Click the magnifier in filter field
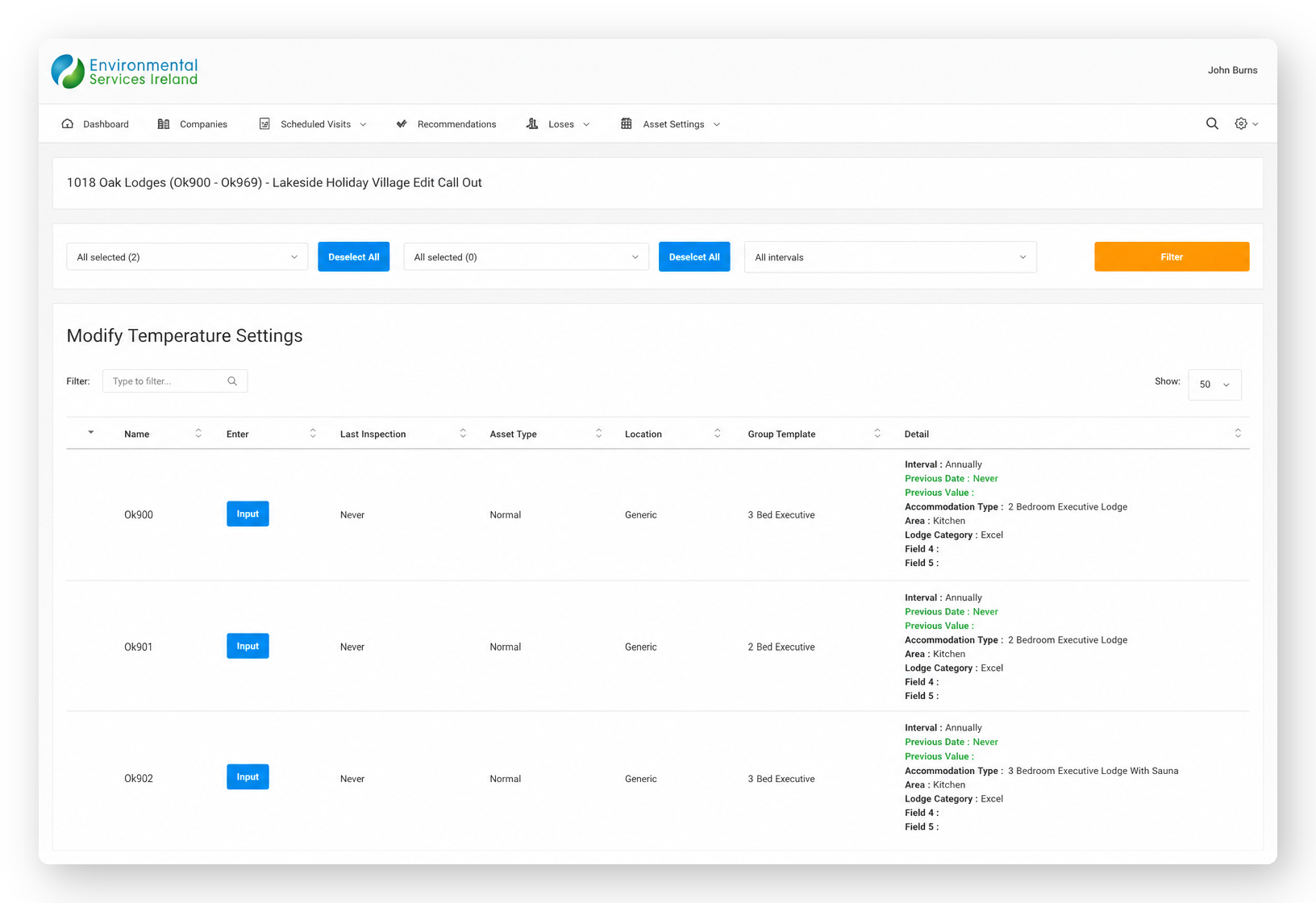The image size is (1316, 903). [232, 381]
